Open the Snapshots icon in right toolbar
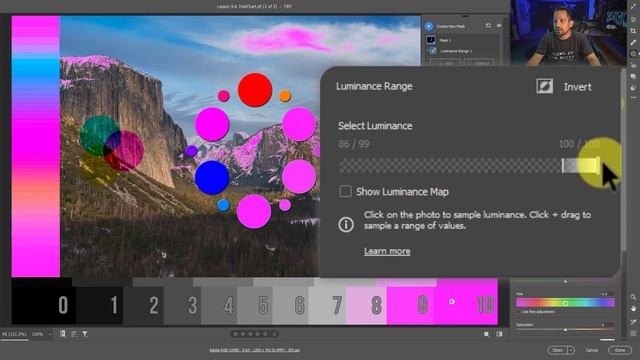This screenshot has height=360, width=640. tap(633, 76)
